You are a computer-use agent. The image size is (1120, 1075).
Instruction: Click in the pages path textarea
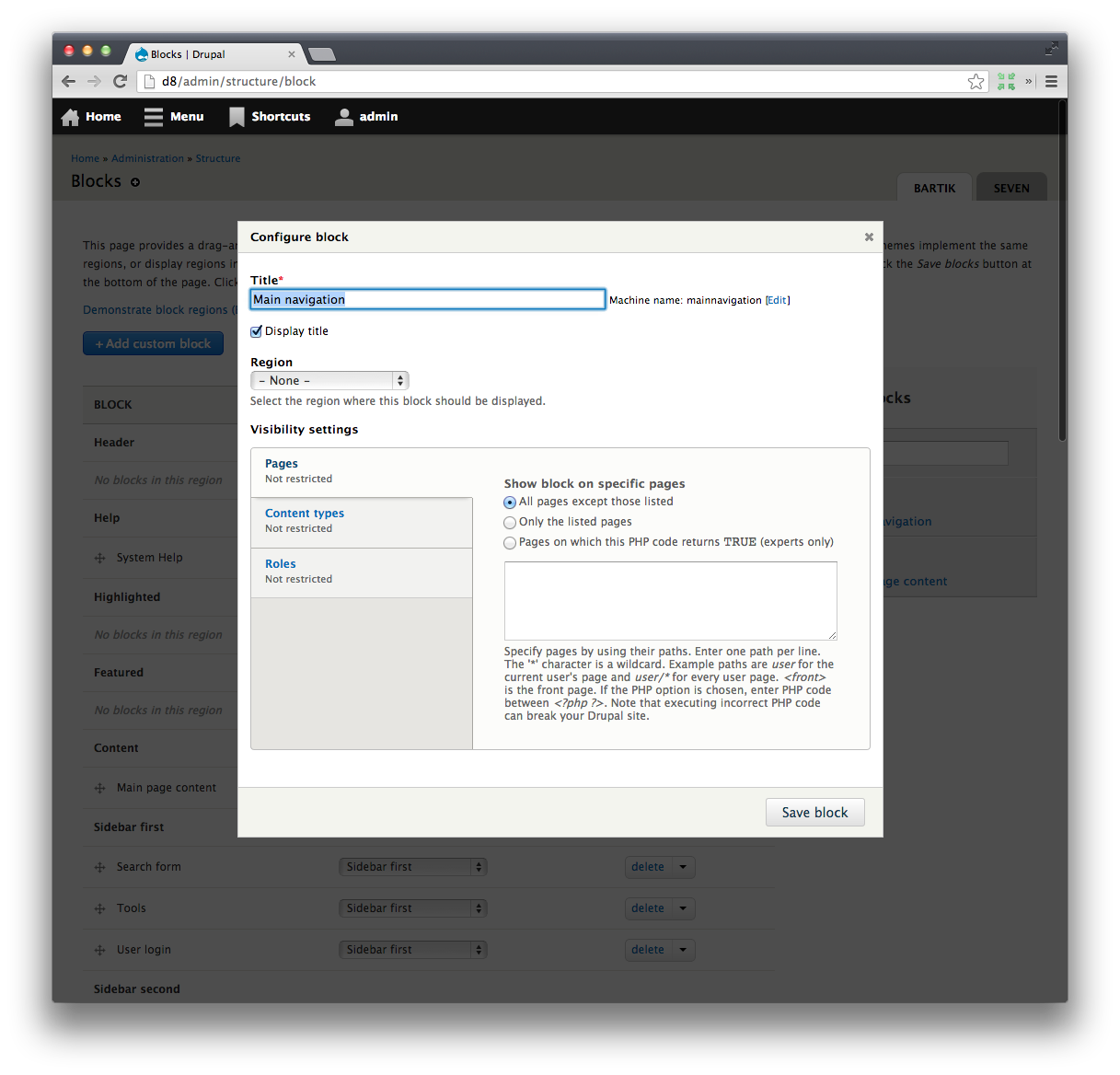pos(671,601)
